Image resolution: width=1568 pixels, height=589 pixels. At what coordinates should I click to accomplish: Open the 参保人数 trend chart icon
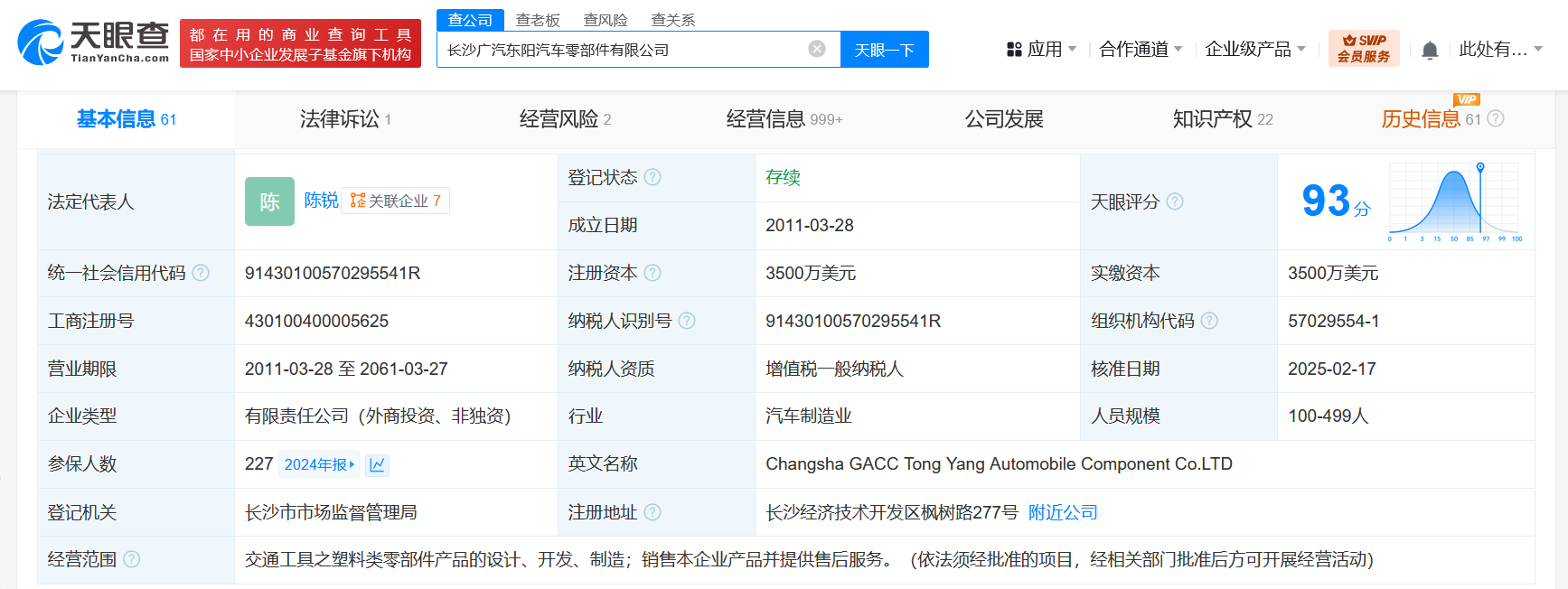(378, 464)
